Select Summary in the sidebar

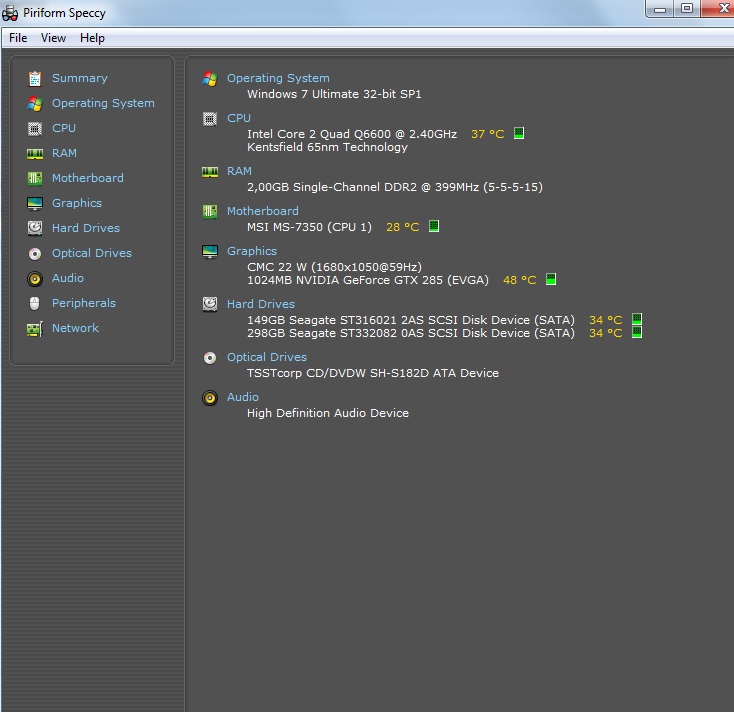[80, 78]
